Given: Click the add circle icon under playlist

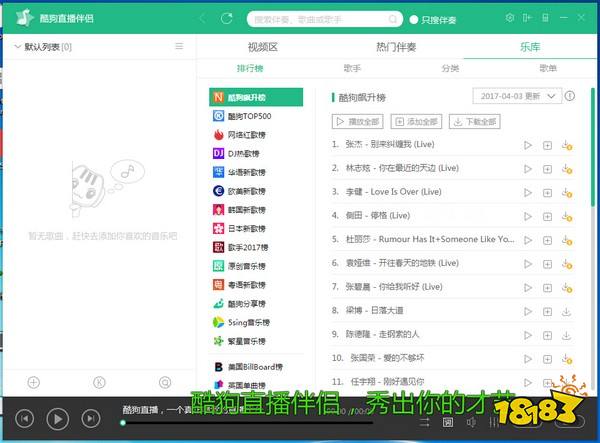Looking at the screenshot, I should coord(33,382).
